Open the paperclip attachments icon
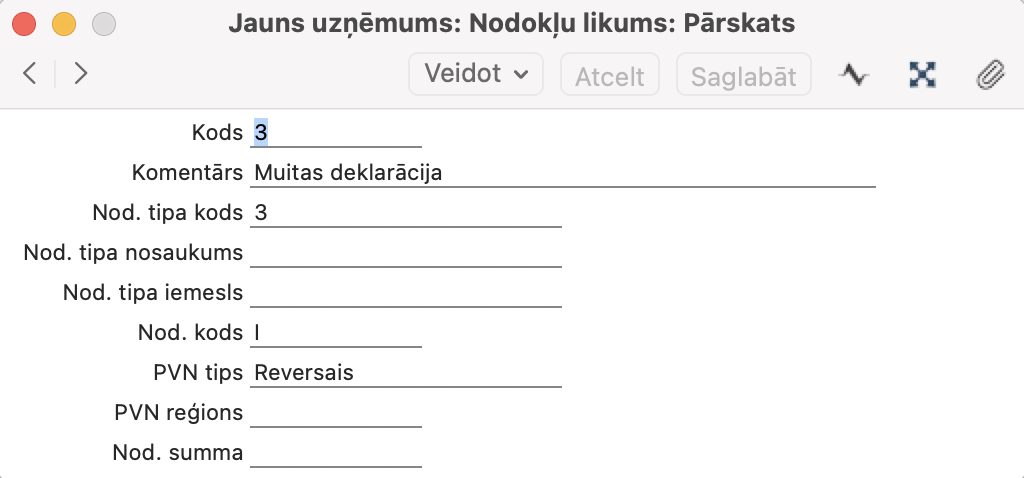This screenshot has width=1024, height=478. (x=989, y=75)
